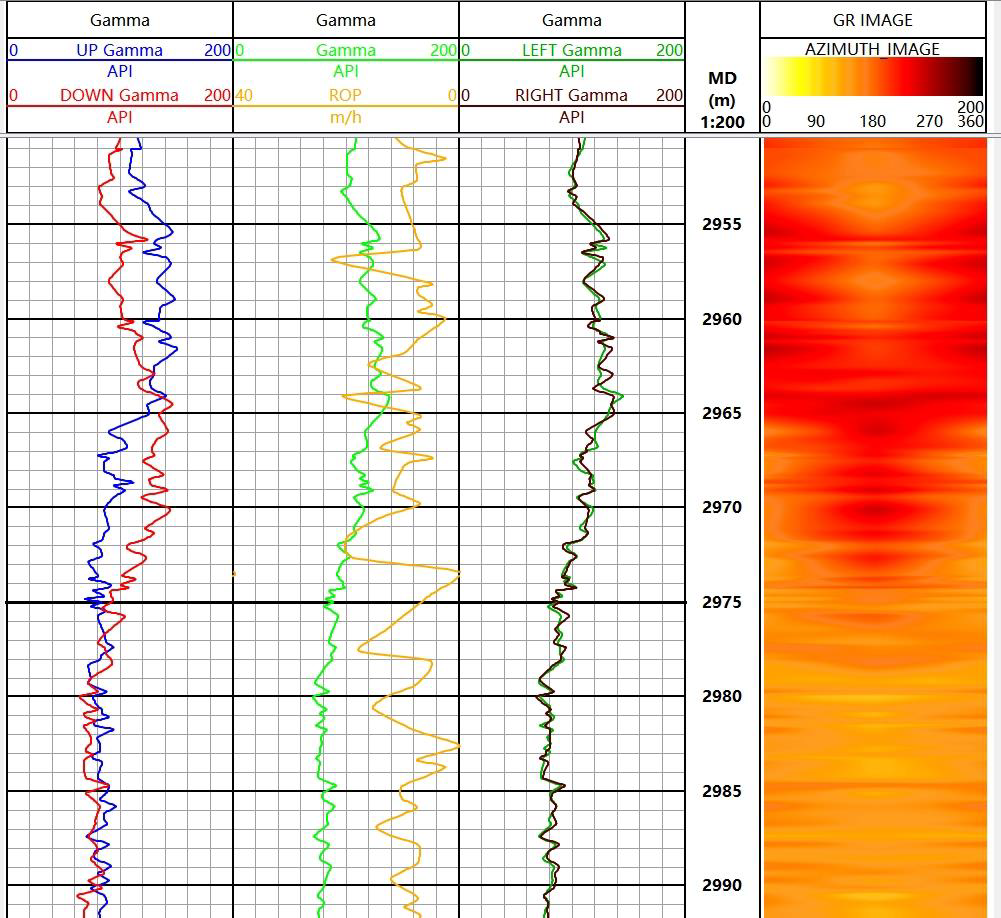1001x918 pixels.
Task: Click the UP Gamma curve label
Action: coord(119,50)
